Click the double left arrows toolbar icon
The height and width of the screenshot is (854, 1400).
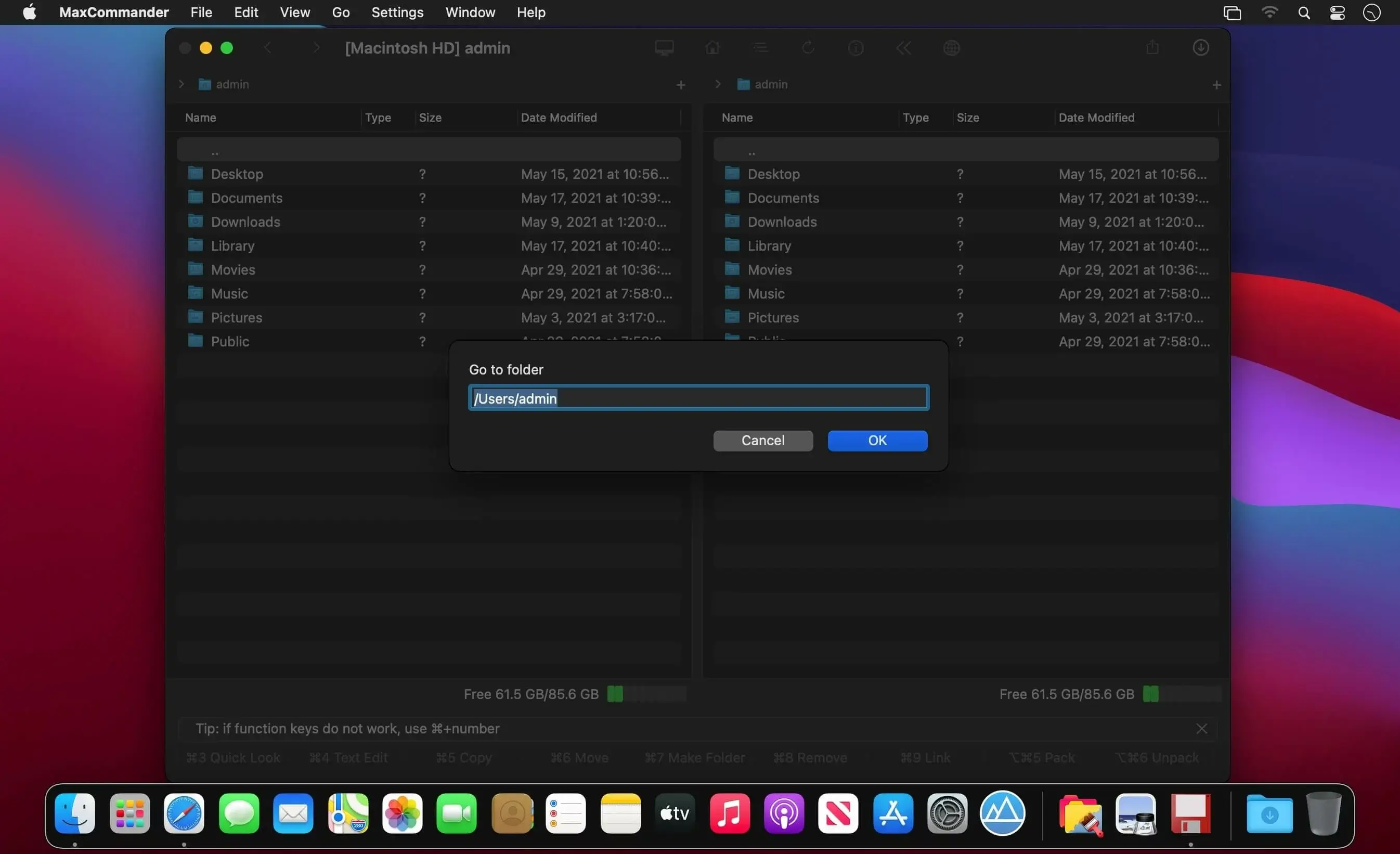[903, 48]
